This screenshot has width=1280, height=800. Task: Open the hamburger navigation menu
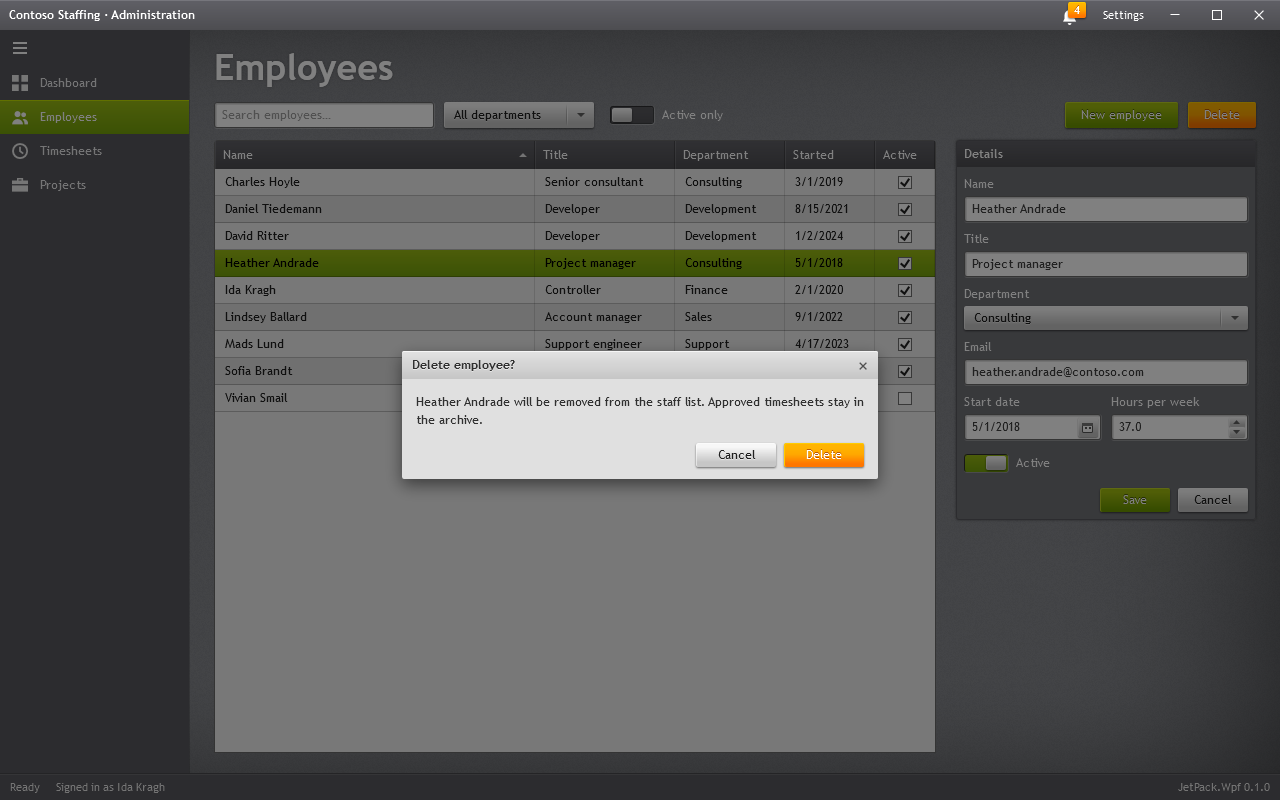pyautogui.click(x=20, y=48)
